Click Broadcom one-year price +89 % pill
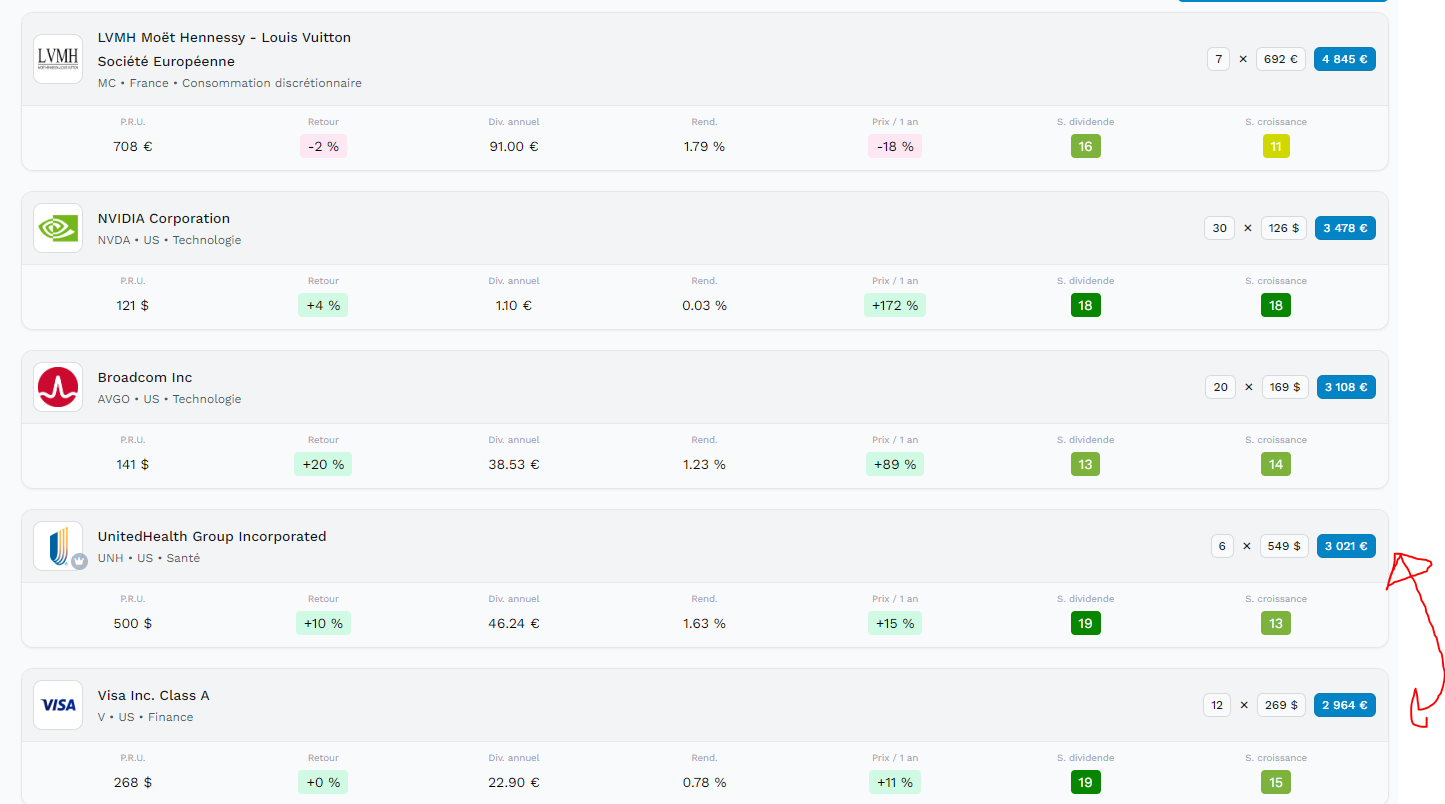 [894, 464]
